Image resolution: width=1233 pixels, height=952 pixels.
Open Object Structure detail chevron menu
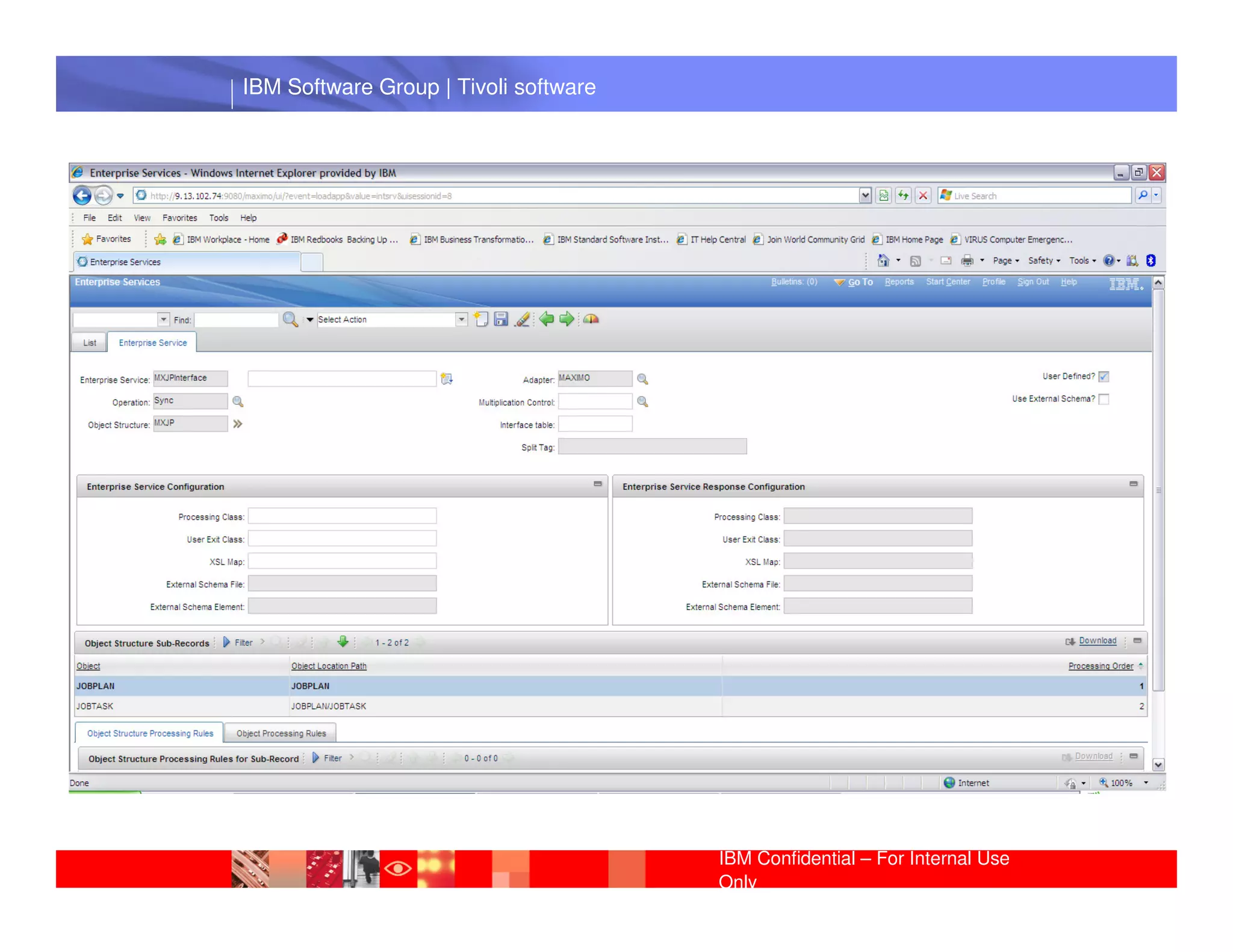coord(238,424)
